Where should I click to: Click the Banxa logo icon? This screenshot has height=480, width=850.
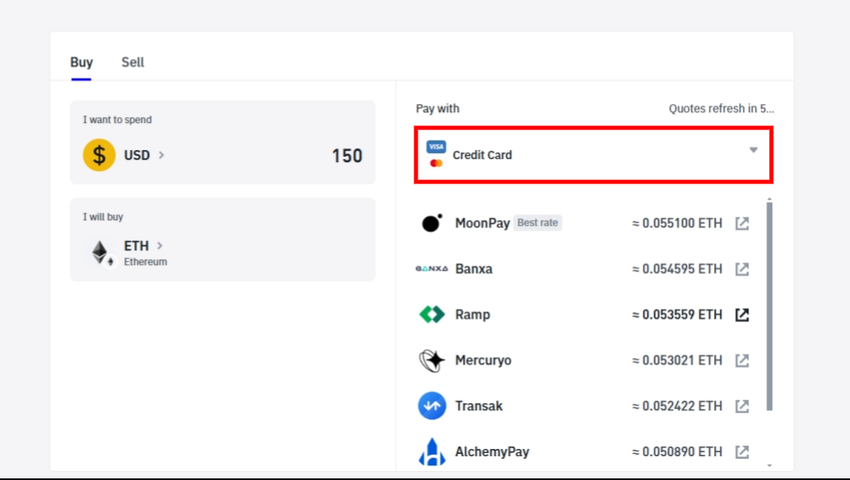click(432, 269)
